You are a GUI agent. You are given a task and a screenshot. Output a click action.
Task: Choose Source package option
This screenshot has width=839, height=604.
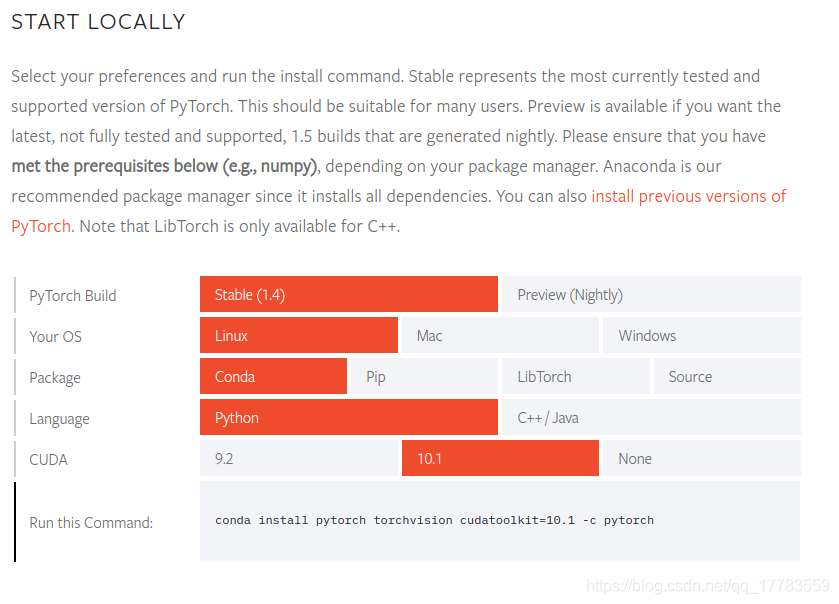[727, 376]
